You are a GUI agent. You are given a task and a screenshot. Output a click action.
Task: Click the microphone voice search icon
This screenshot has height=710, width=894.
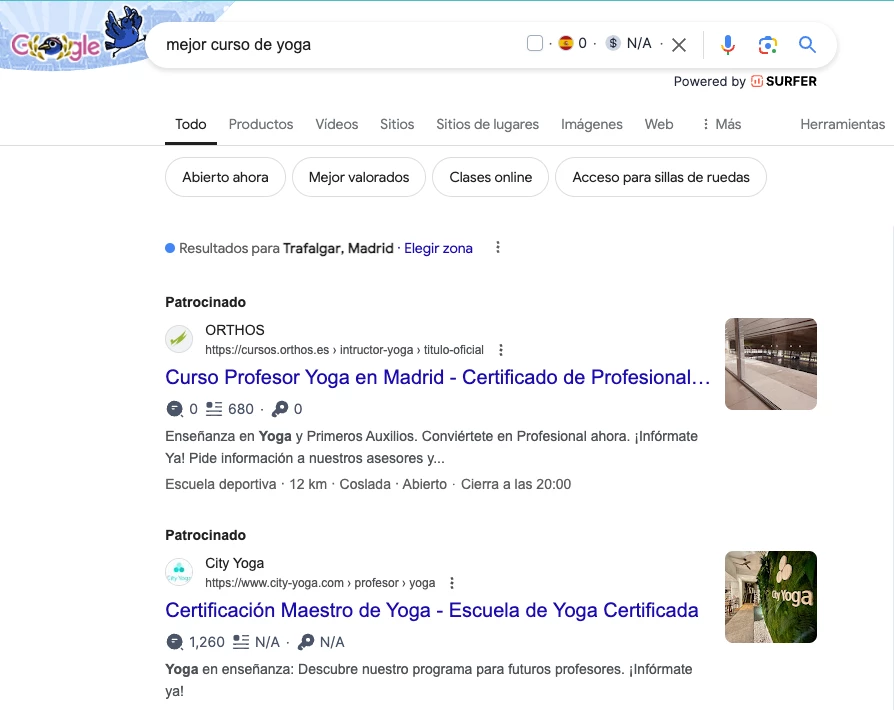point(728,44)
